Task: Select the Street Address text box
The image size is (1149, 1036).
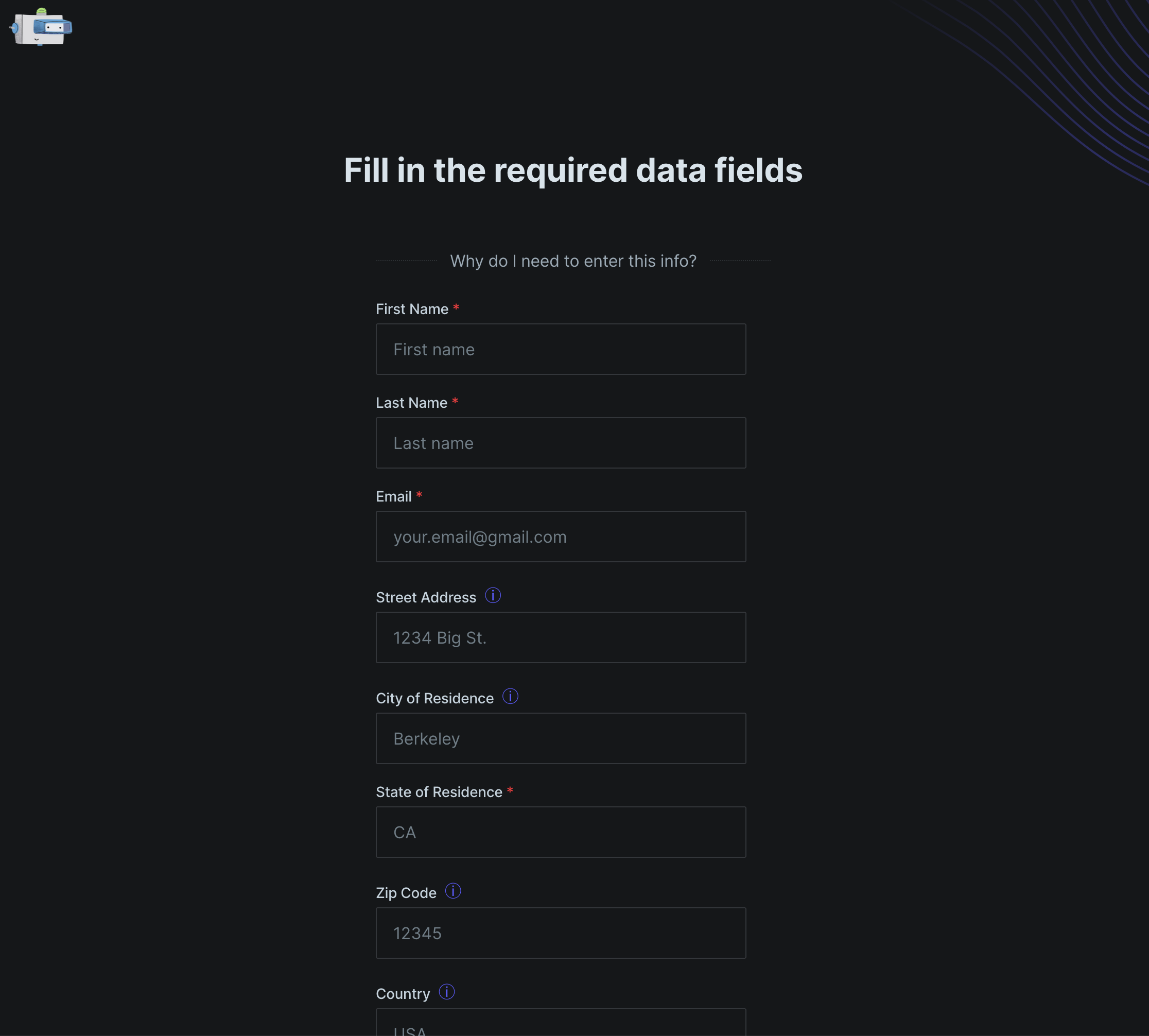Action: pyautogui.click(x=560, y=637)
